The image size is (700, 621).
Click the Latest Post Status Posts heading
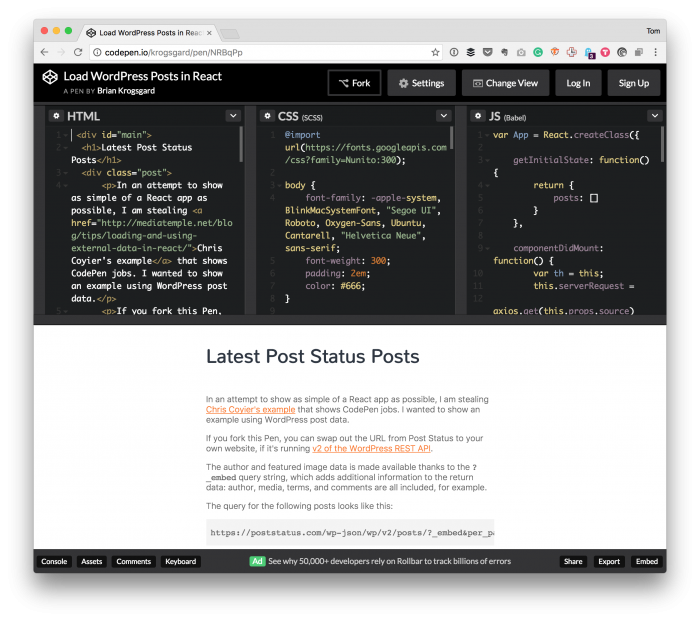tap(312, 356)
